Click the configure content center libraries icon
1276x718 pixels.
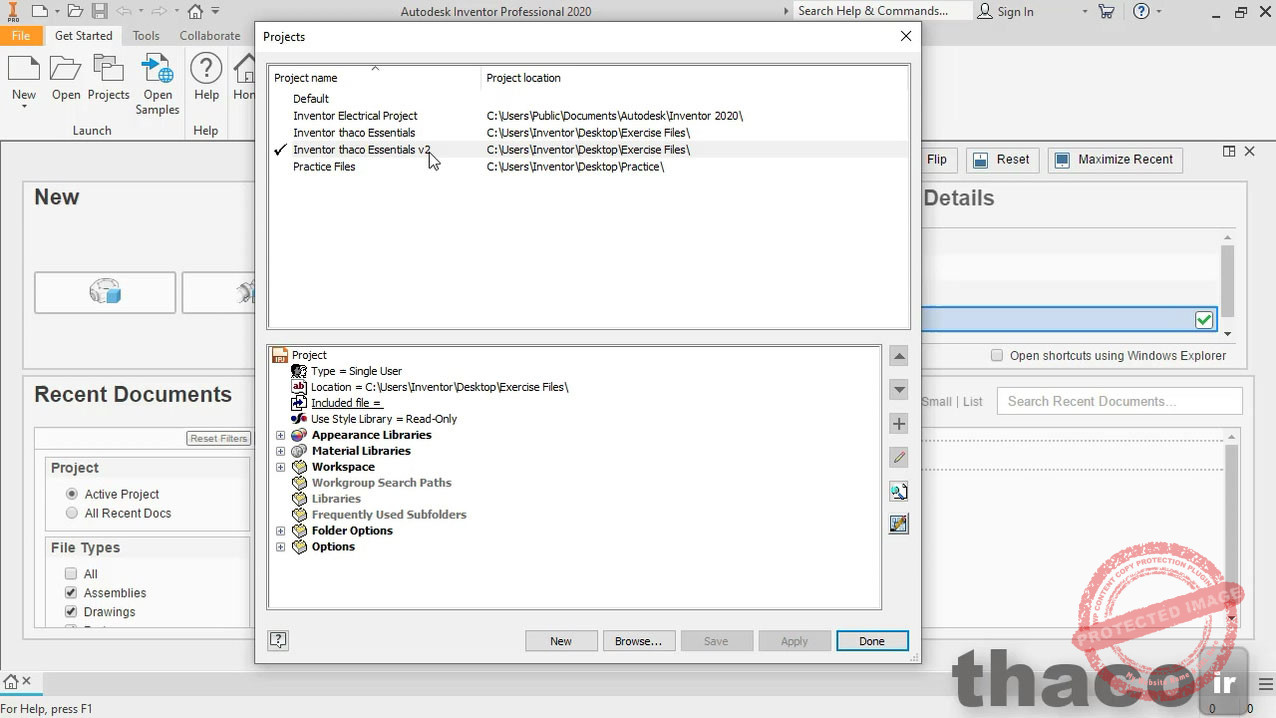(x=899, y=524)
